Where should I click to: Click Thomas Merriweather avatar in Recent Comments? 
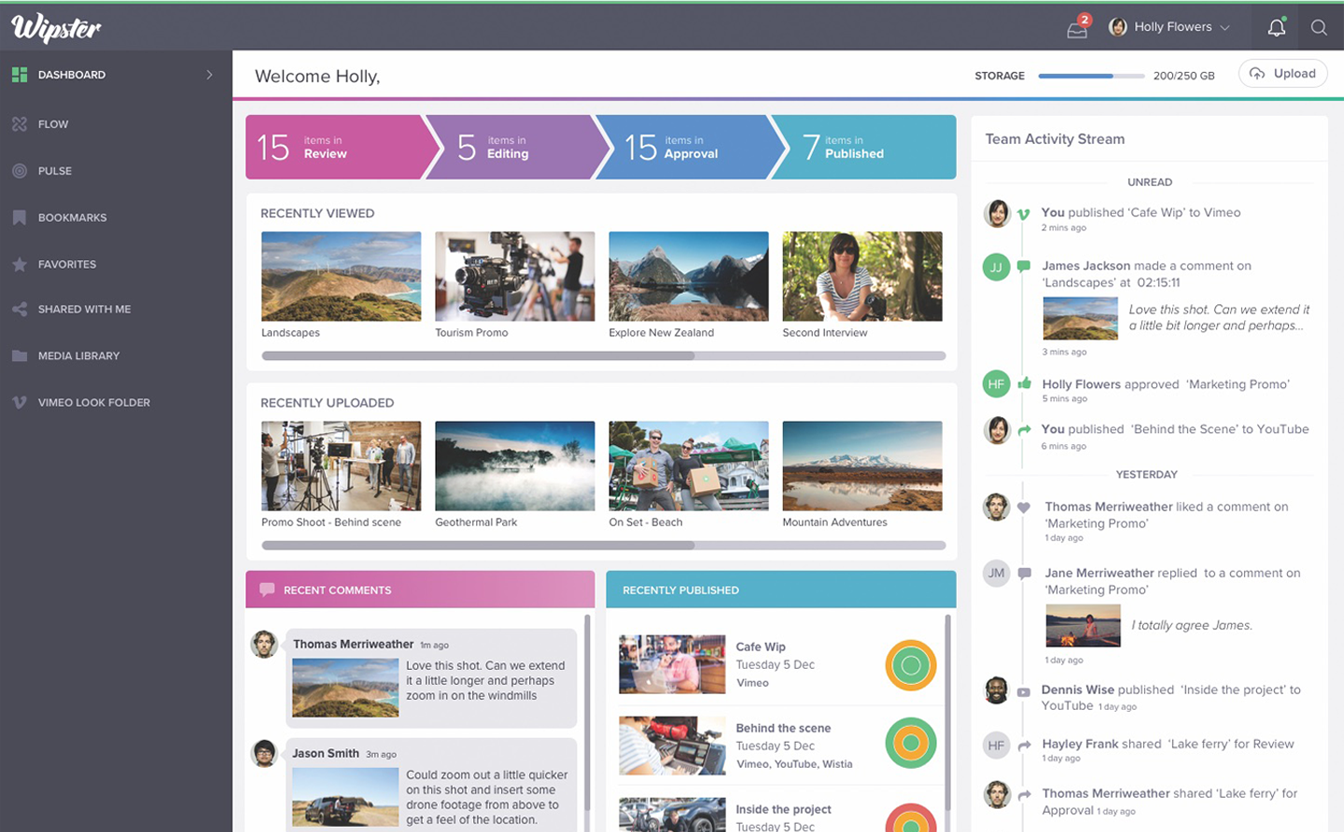(264, 644)
